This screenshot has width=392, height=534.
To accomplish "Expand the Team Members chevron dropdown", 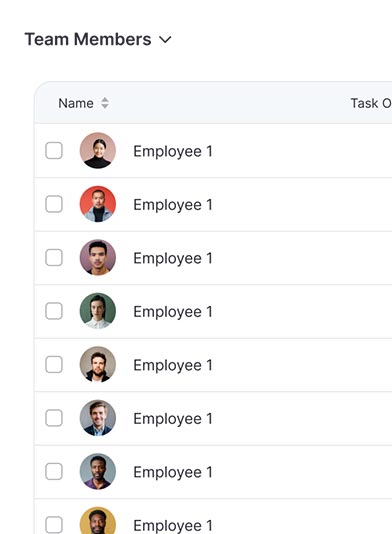I will (165, 40).
